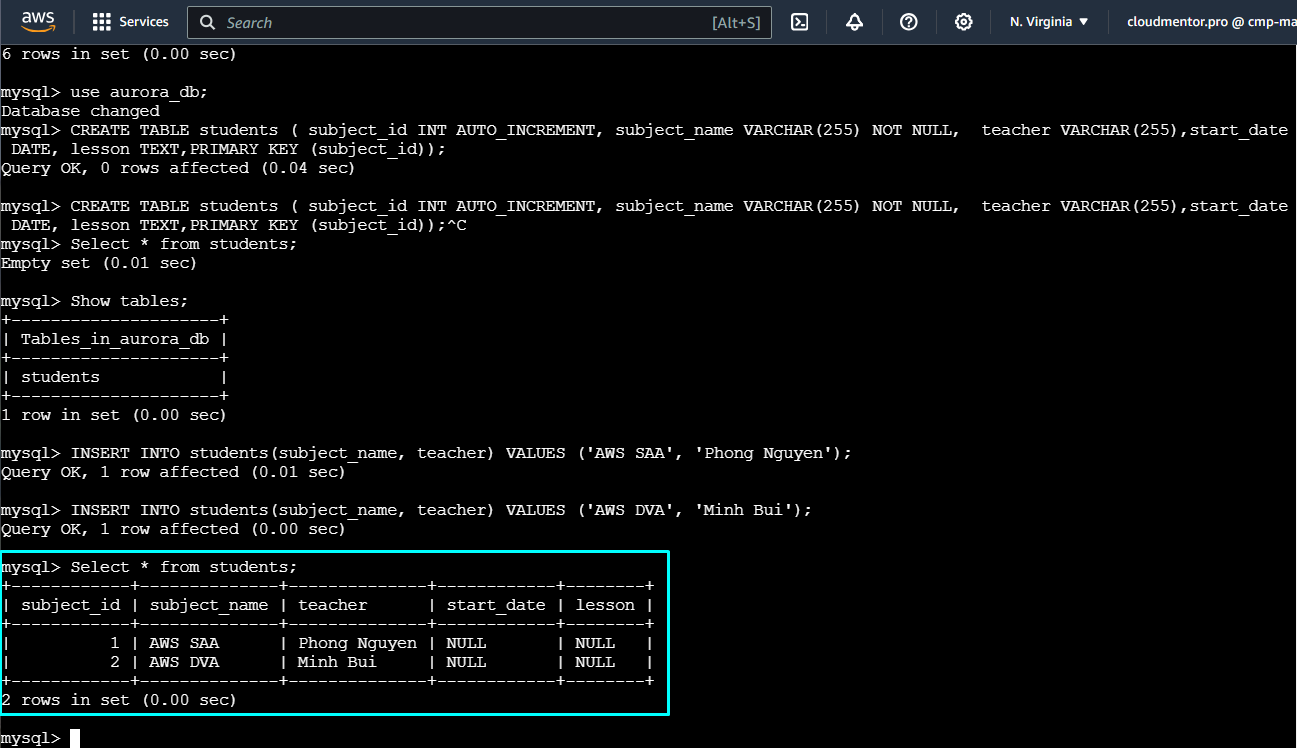Open CloudShell via terminal icon
This screenshot has height=748, width=1297.
pos(799,22)
